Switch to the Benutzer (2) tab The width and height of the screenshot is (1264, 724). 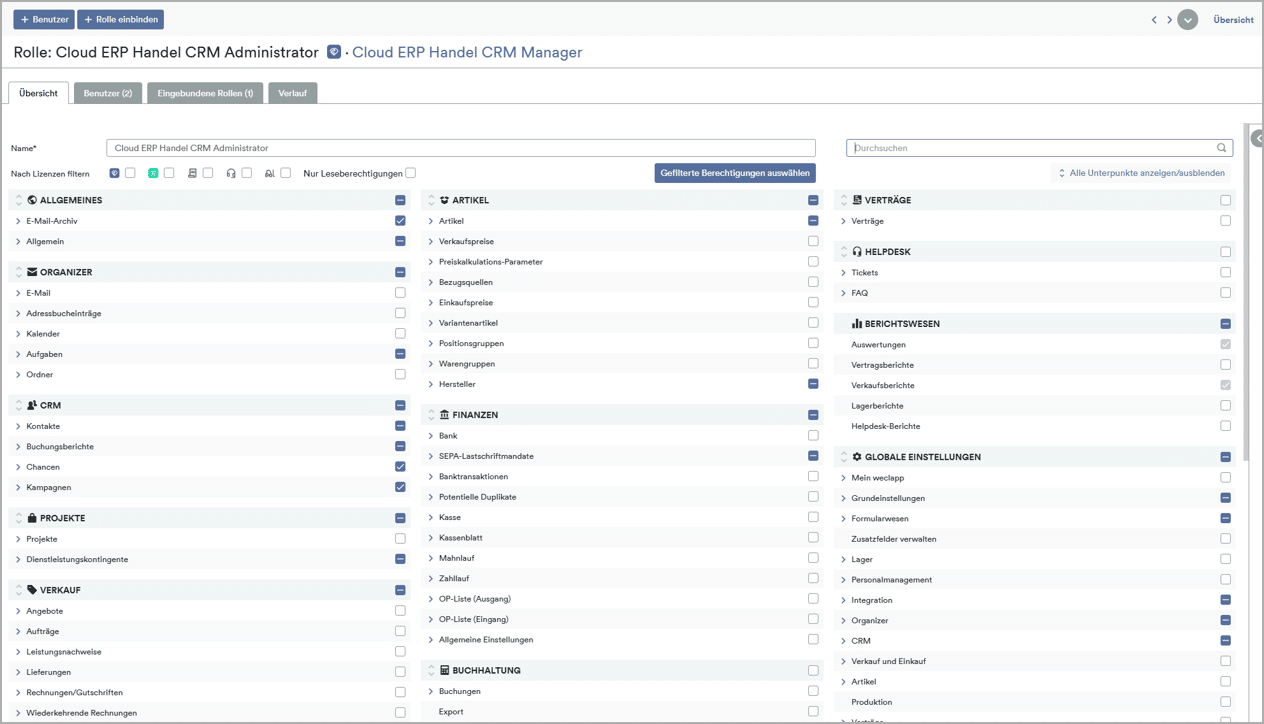[107, 93]
